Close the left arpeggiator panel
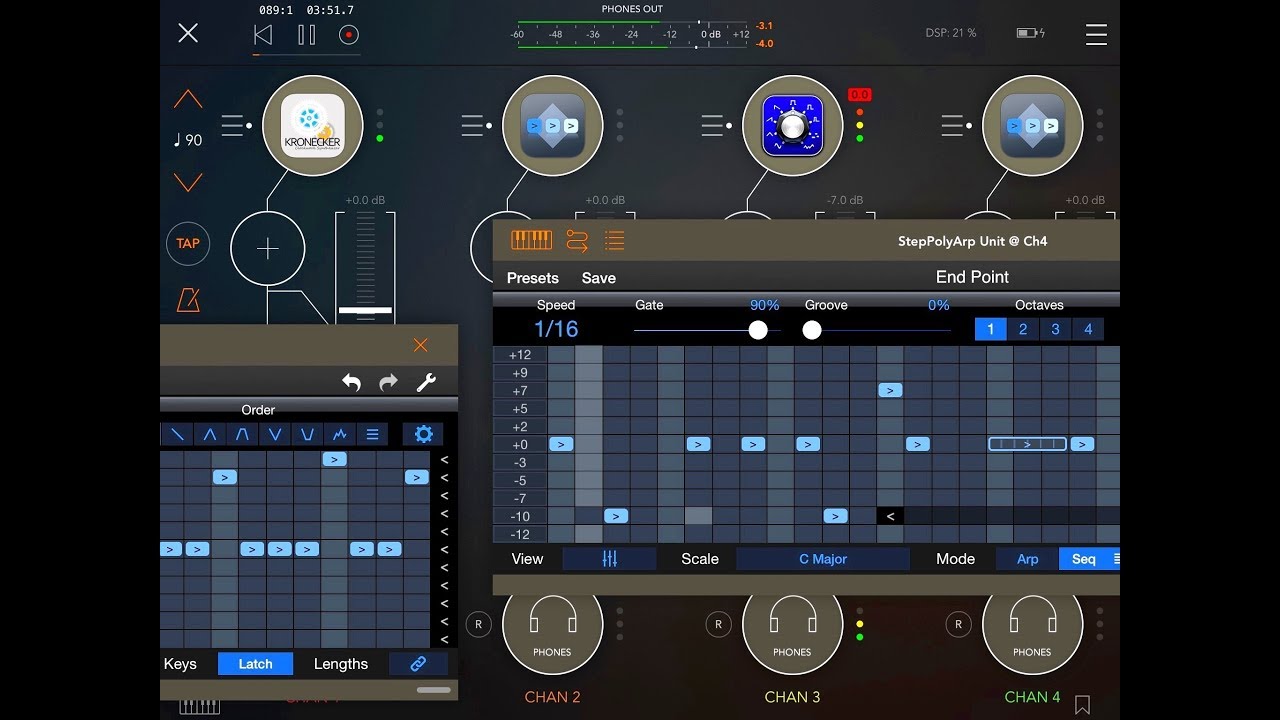 (421, 345)
